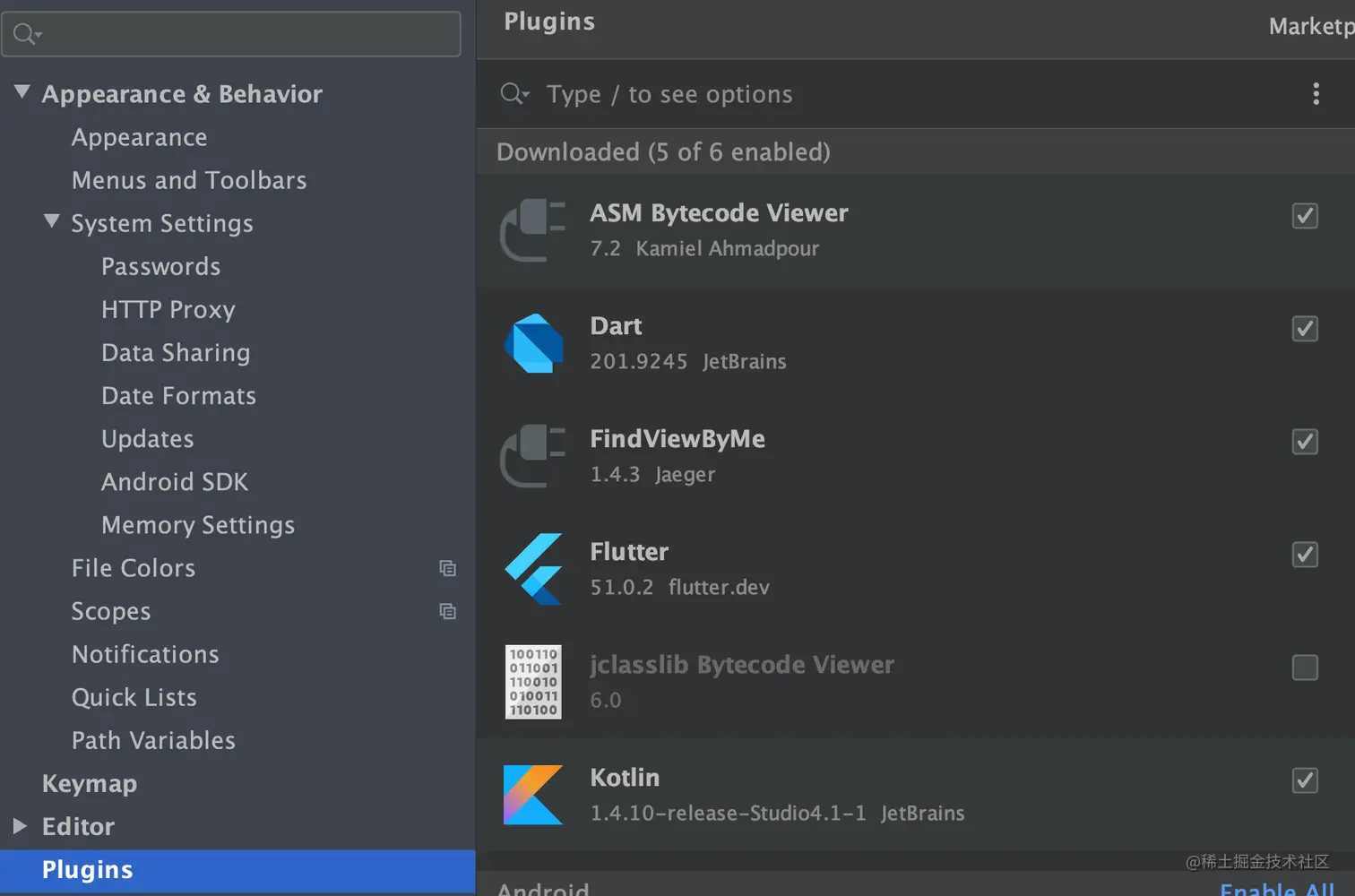Select Path Variables settings
This screenshot has height=896, width=1355.
click(x=153, y=739)
